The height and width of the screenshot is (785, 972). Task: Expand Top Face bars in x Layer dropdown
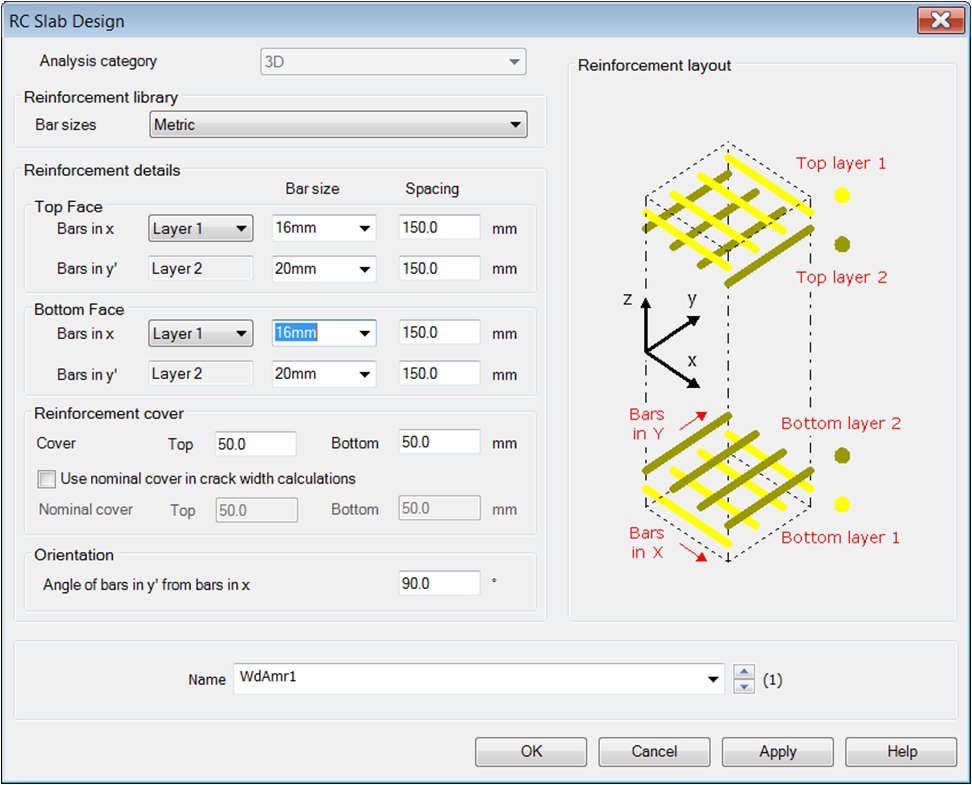click(x=200, y=229)
